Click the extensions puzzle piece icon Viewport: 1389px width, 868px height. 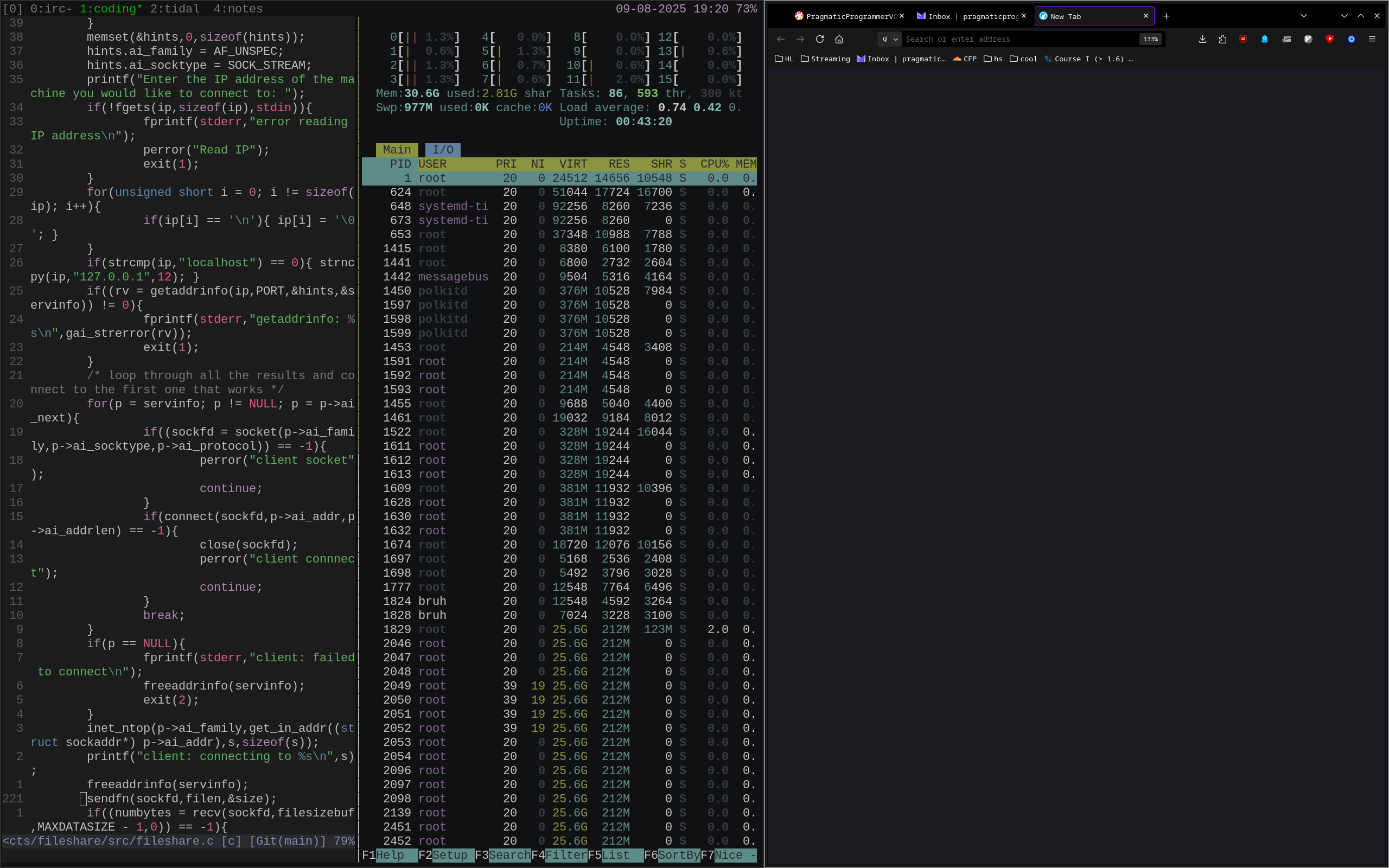[1222, 39]
